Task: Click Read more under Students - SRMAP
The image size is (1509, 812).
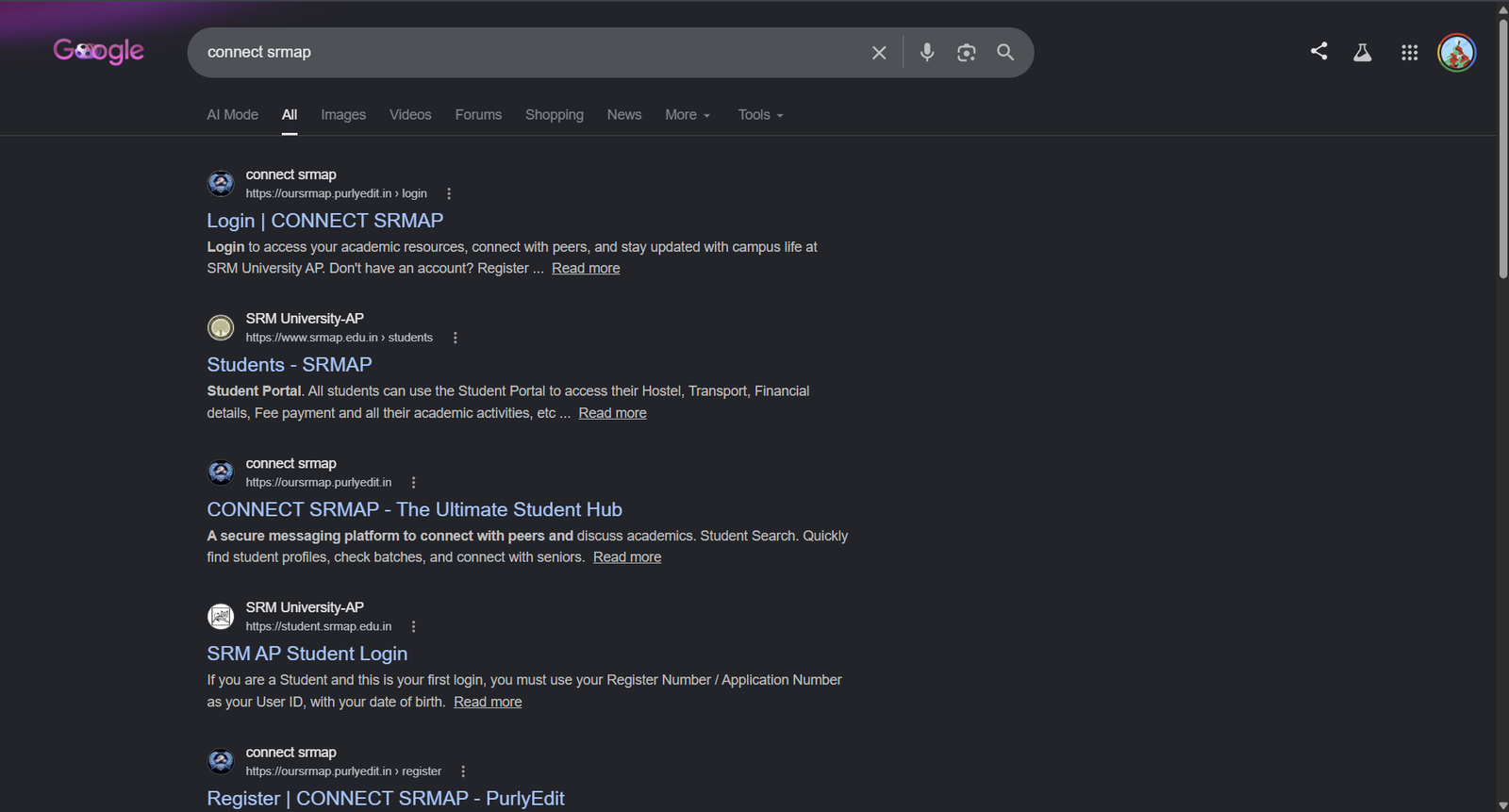Action: tap(613, 413)
